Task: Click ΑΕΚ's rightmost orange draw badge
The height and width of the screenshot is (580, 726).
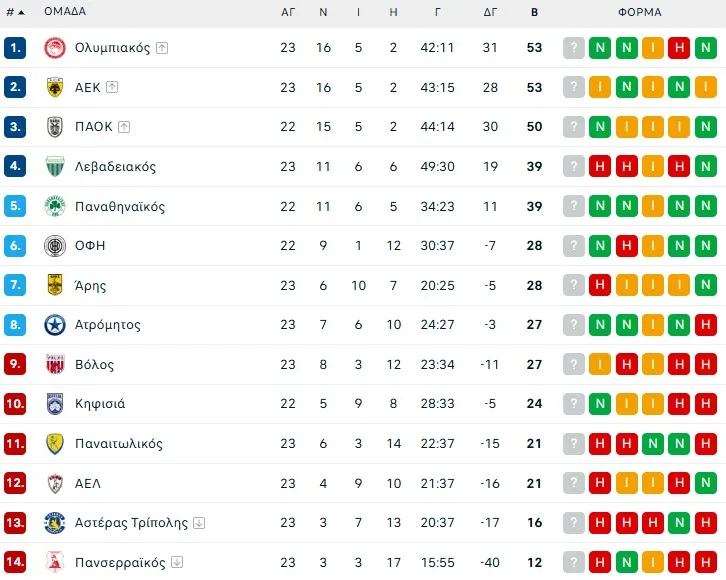Action: 706,87
